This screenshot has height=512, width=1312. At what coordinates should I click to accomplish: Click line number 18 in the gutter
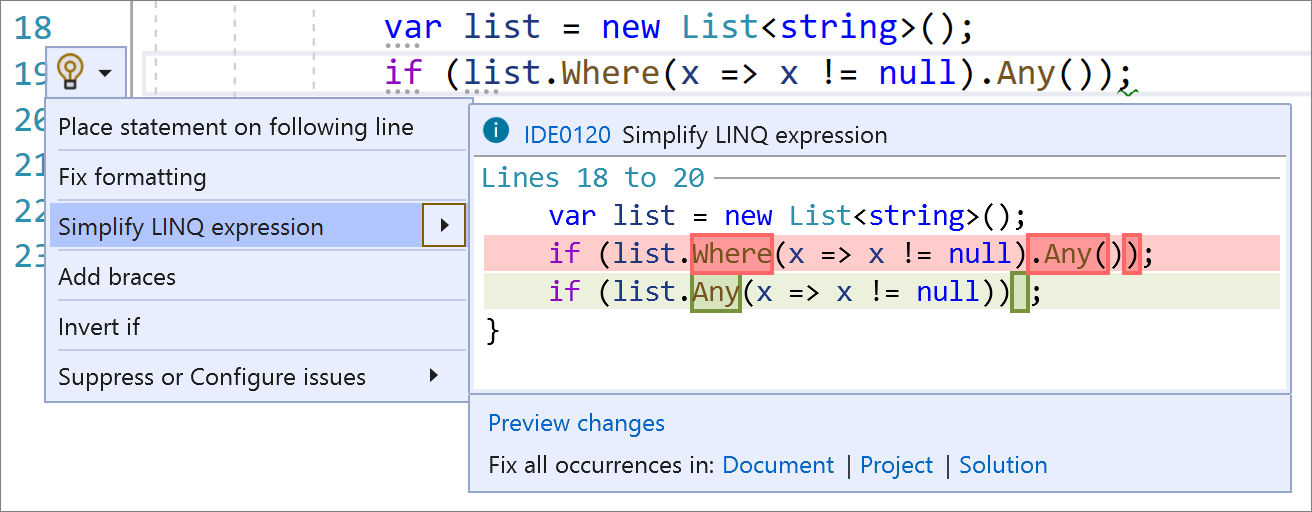pos(34,27)
